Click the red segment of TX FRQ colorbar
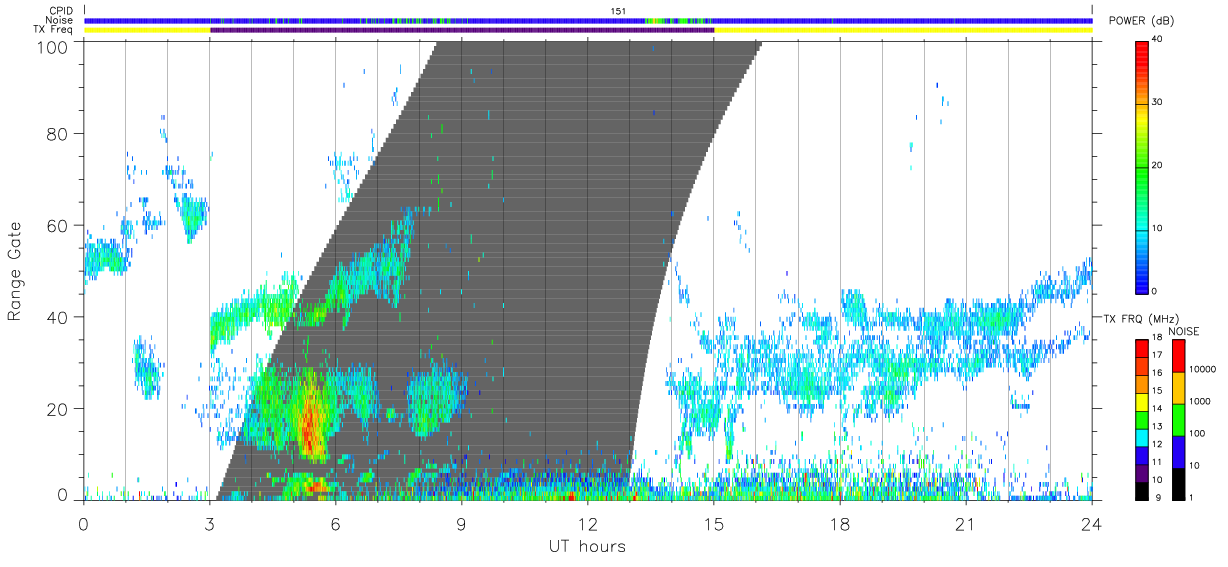1228x567 pixels. coord(1142,348)
